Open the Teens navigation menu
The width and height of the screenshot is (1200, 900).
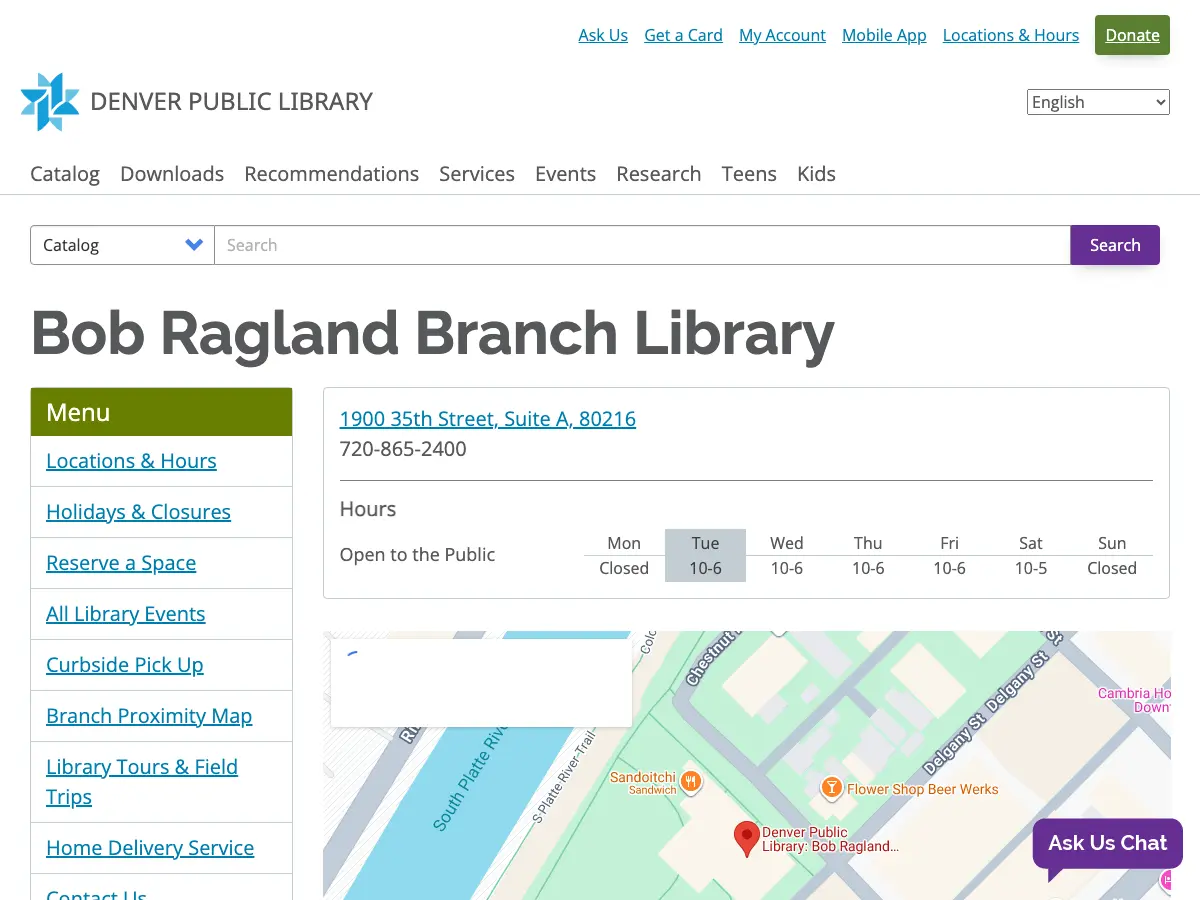[x=749, y=174]
